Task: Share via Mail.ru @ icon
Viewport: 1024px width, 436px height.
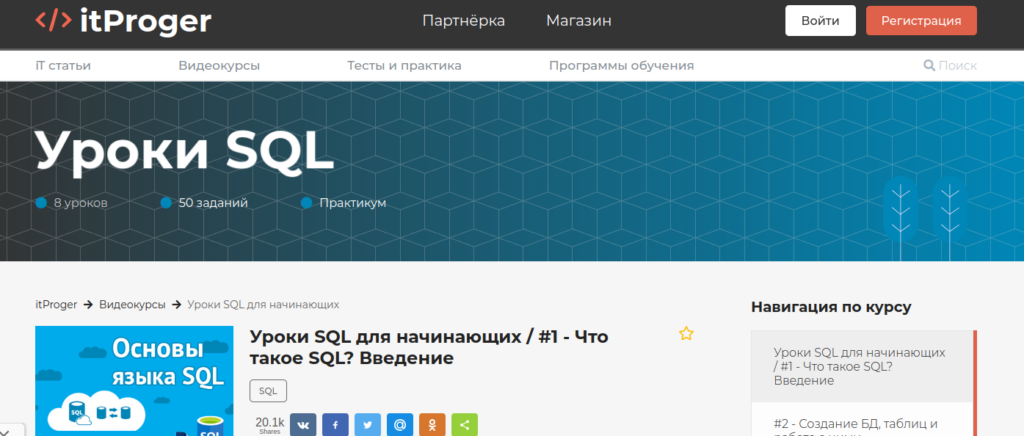Action: click(400, 424)
